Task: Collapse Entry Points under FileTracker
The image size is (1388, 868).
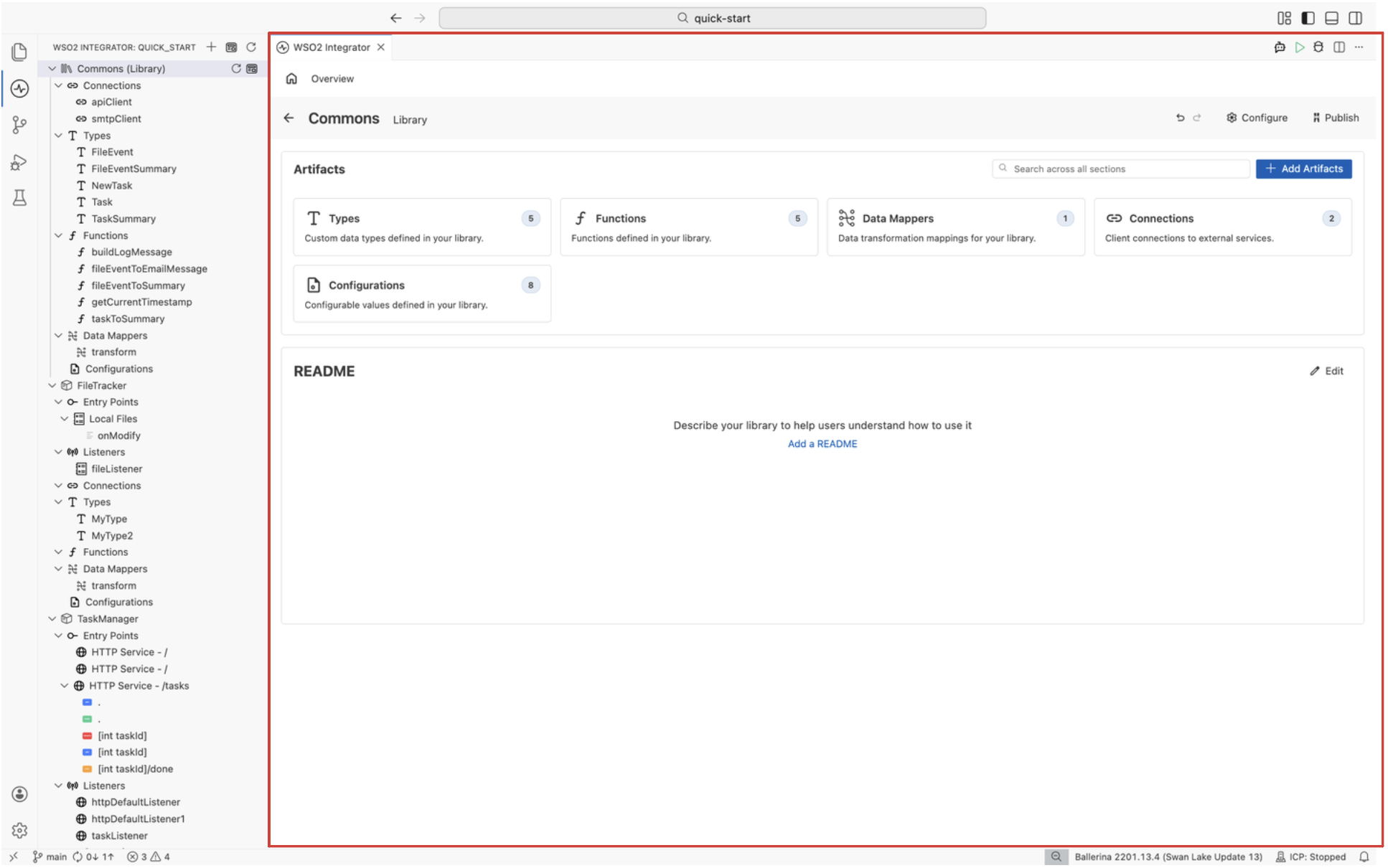Action: [58, 402]
